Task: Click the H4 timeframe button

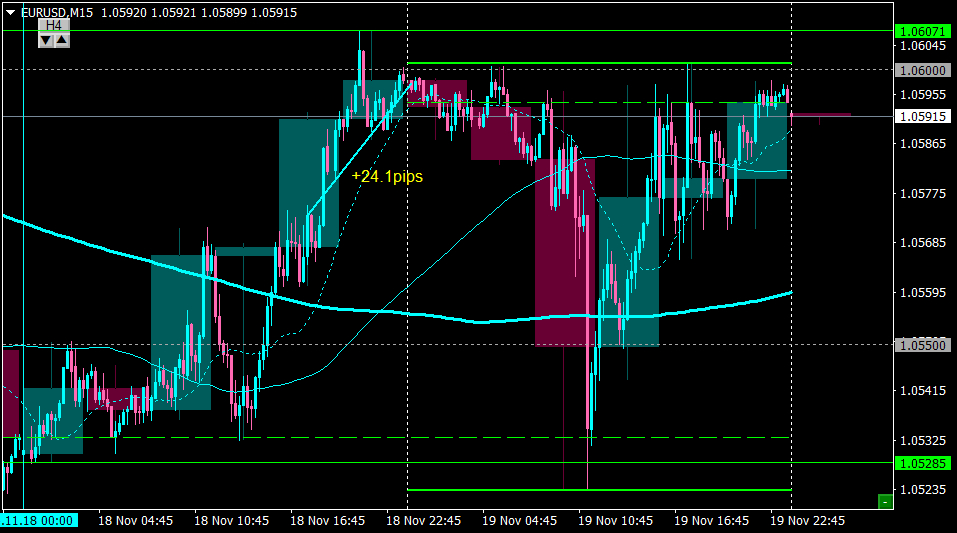Action: [54, 25]
